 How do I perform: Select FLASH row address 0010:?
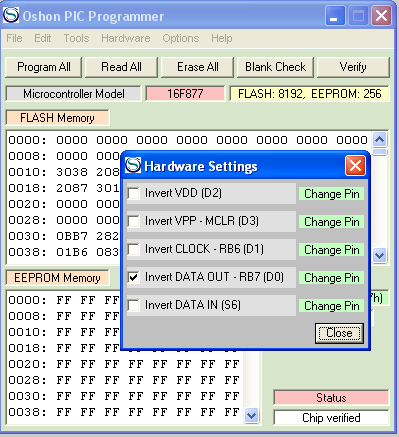click(x=27, y=172)
